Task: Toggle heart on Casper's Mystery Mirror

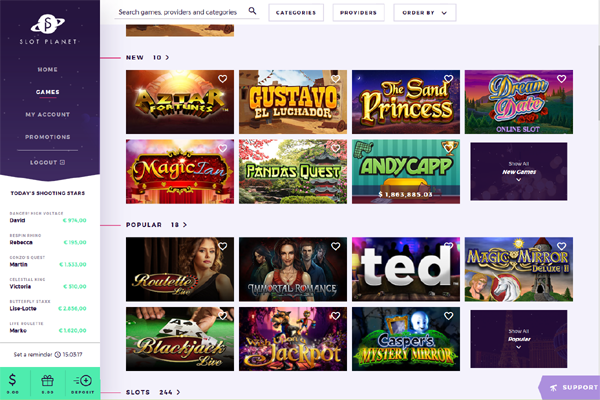Action: tap(448, 316)
